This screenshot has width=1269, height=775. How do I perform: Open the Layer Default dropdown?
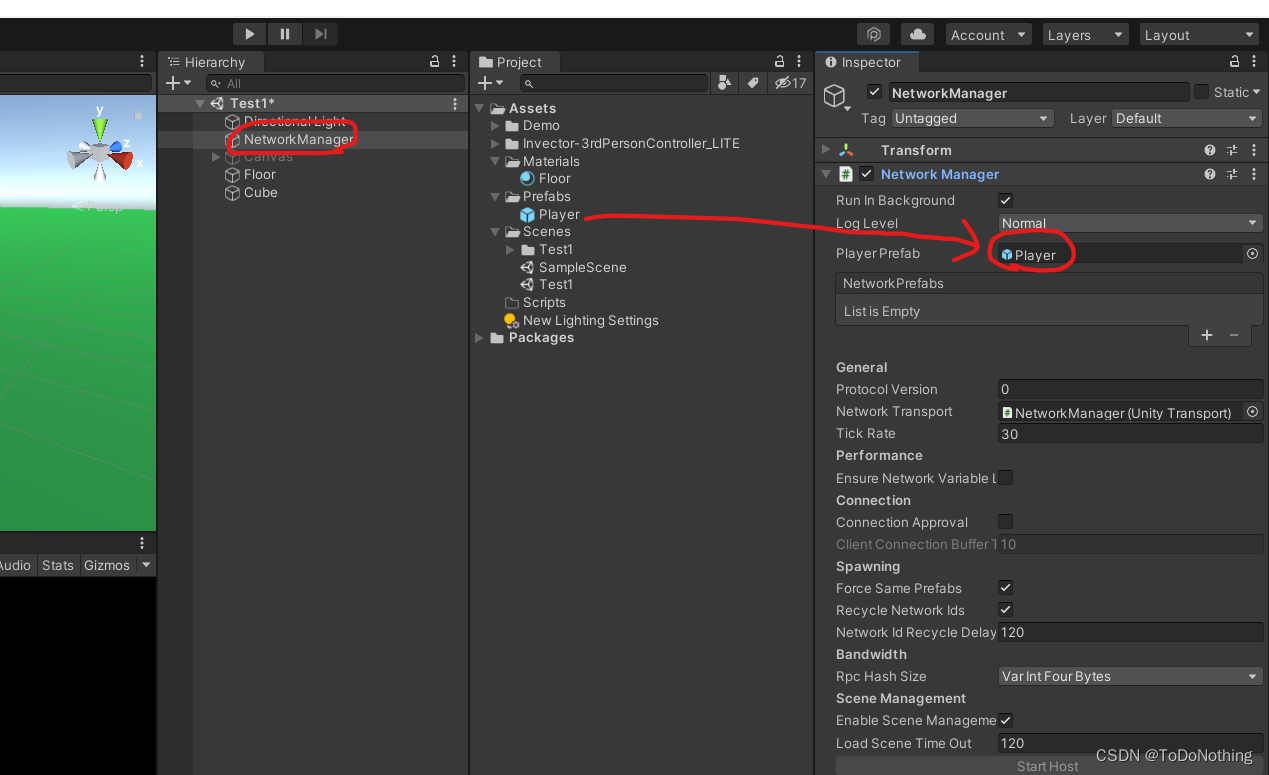(x=1187, y=118)
